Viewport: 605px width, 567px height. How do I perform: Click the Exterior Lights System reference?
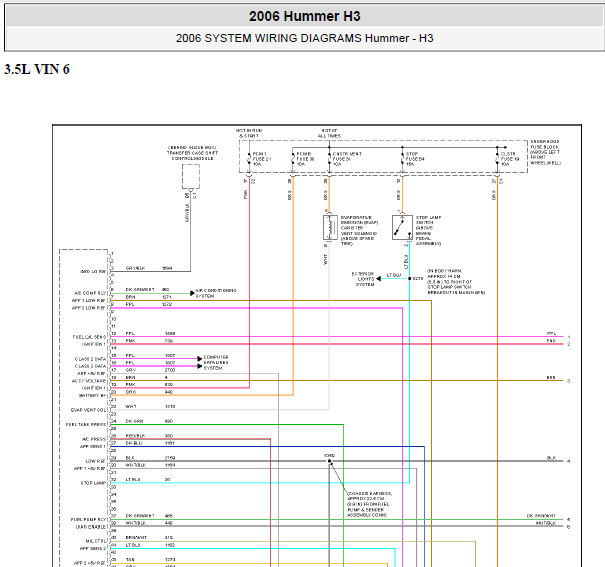tap(362, 277)
